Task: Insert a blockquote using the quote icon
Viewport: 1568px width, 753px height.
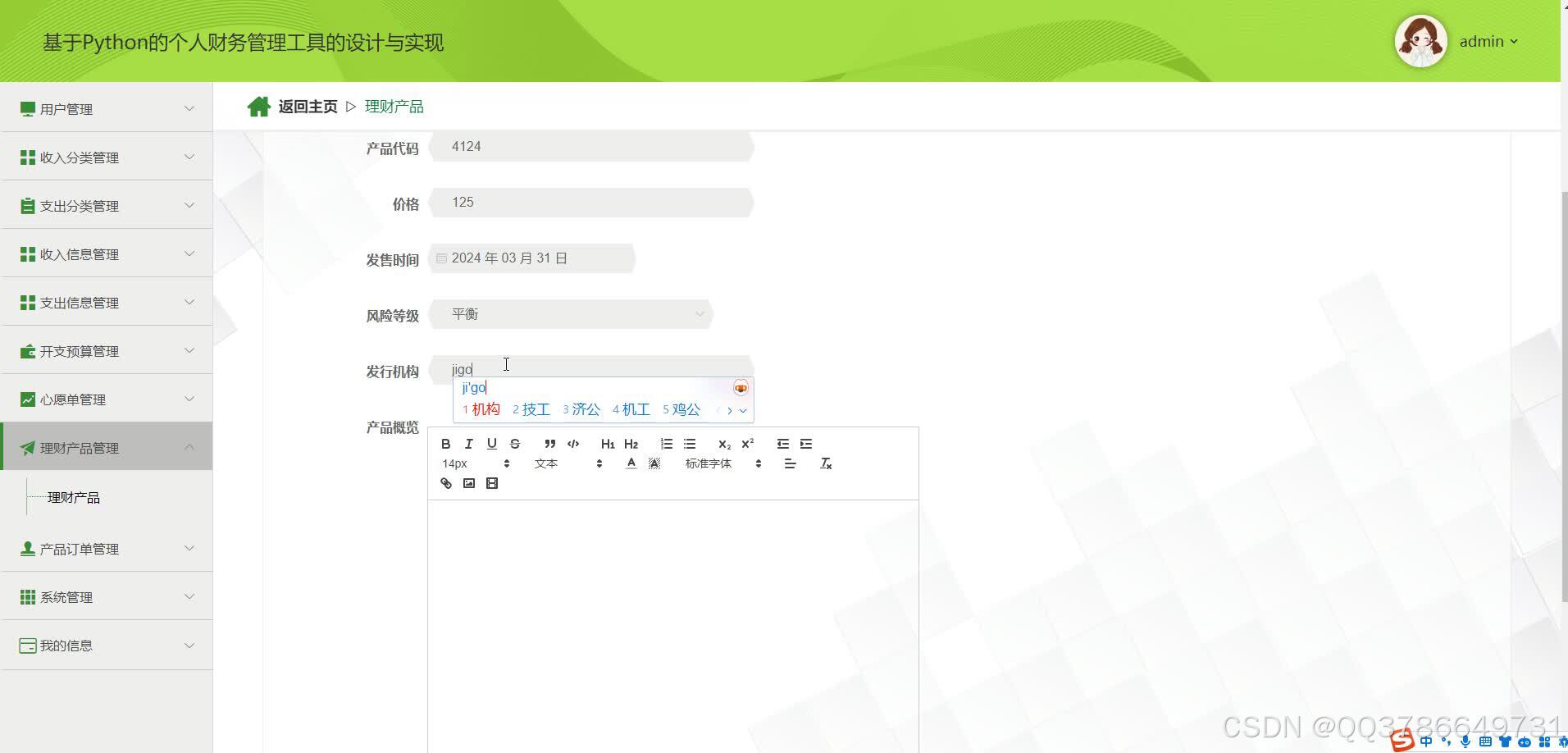Action: pos(549,444)
